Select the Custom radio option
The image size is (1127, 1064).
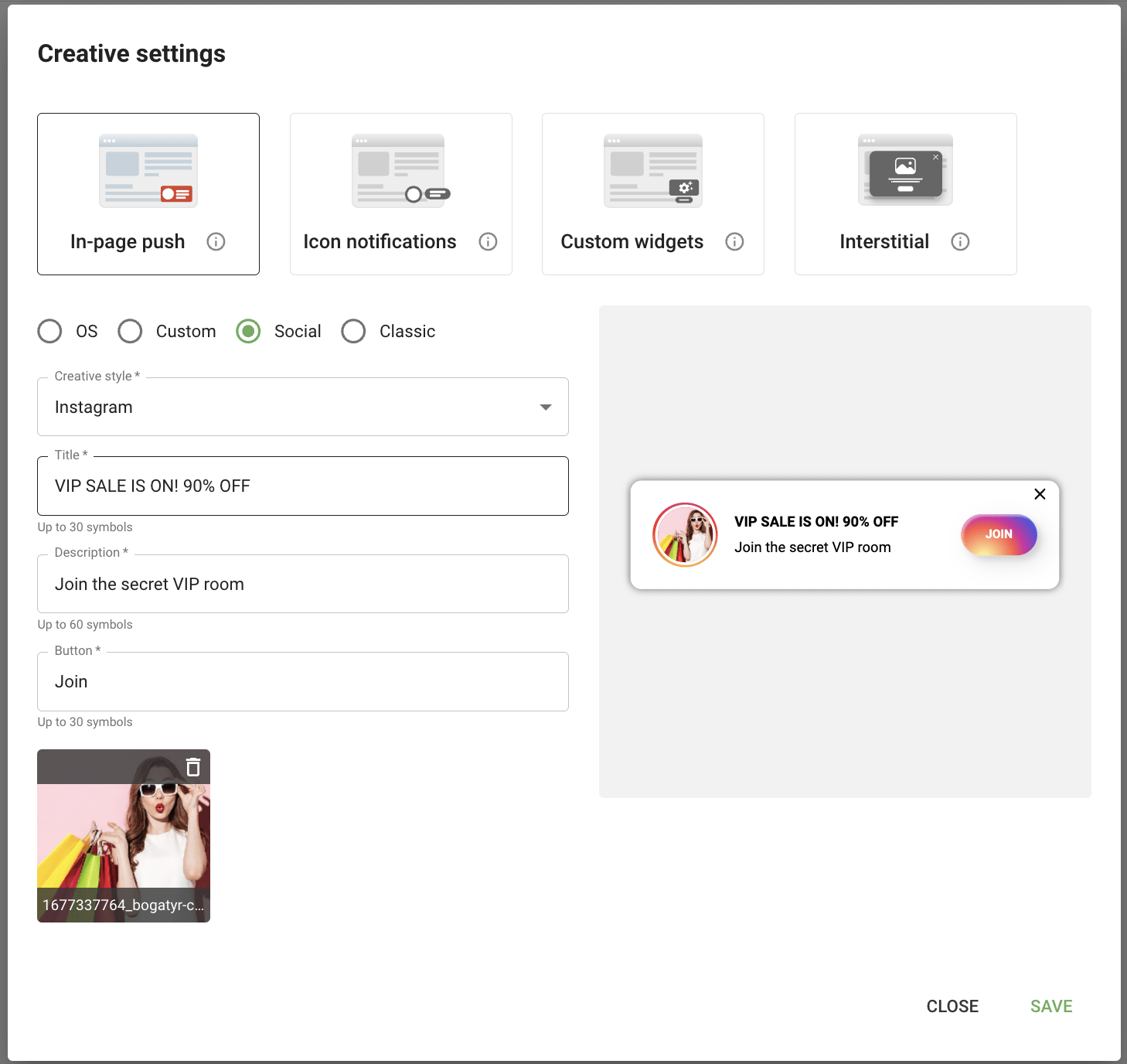point(131,331)
